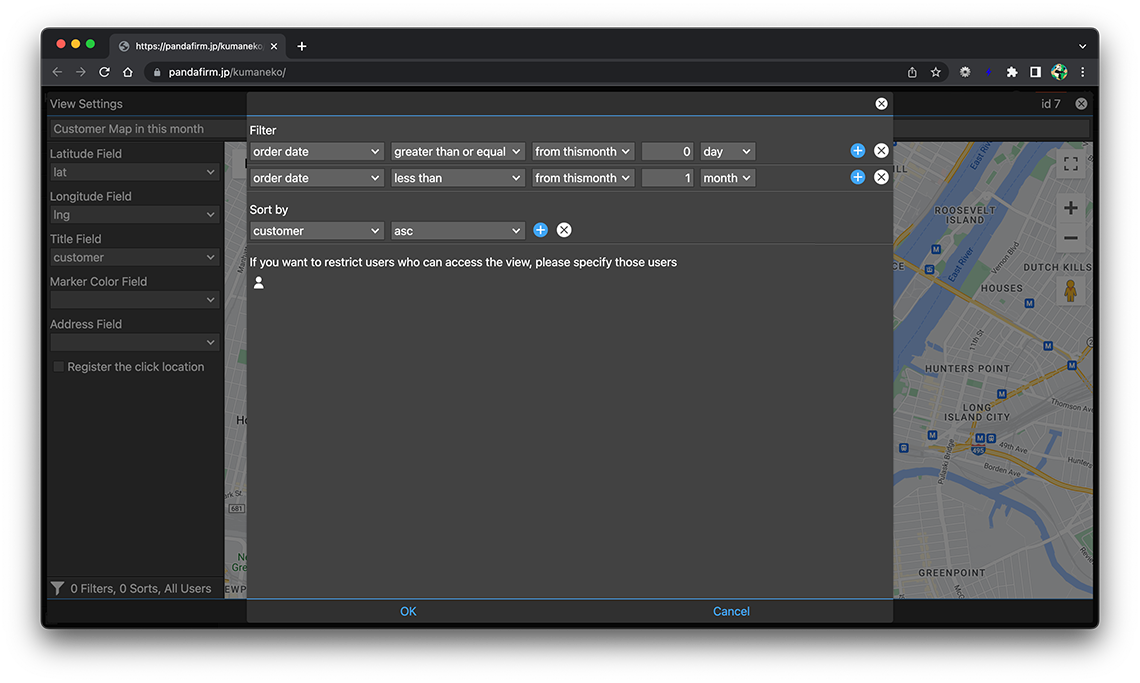Enable Register the click location checkbox
Screen dimensions: 1140x683
tap(59, 367)
